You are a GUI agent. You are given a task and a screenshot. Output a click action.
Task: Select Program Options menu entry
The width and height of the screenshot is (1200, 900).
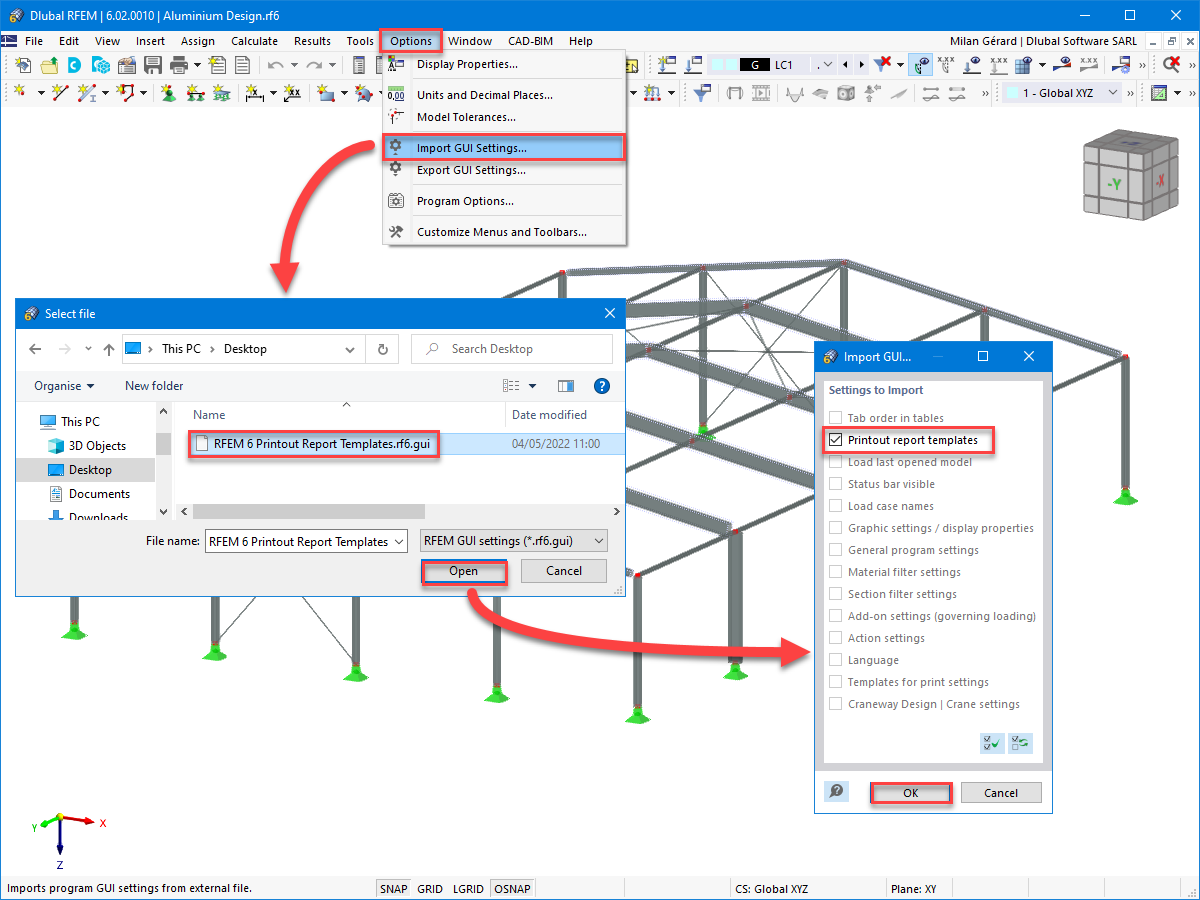click(x=504, y=201)
